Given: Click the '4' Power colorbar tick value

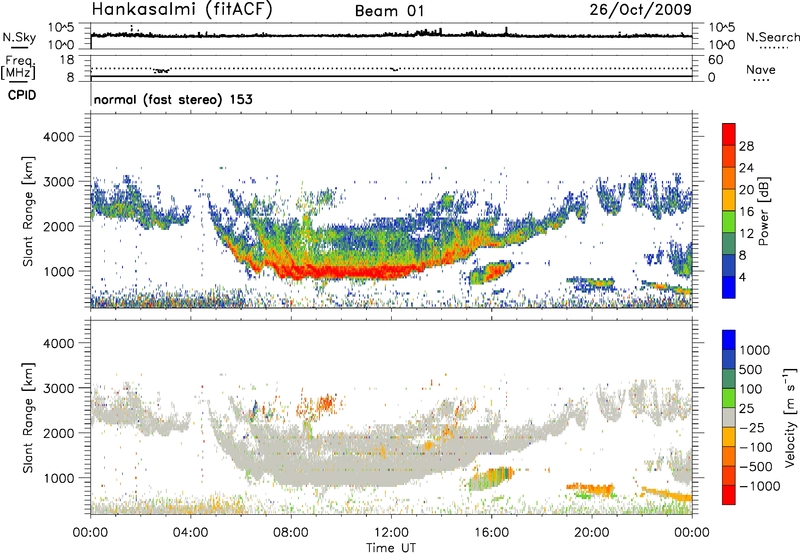Looking at the screenshot, I should point(743,277).
